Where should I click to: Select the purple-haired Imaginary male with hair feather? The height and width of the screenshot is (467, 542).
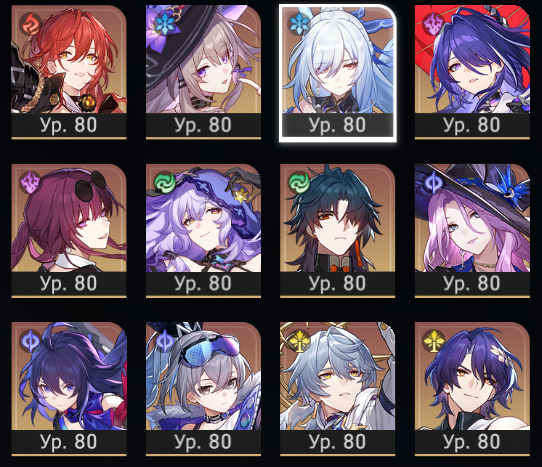(472, 389)
